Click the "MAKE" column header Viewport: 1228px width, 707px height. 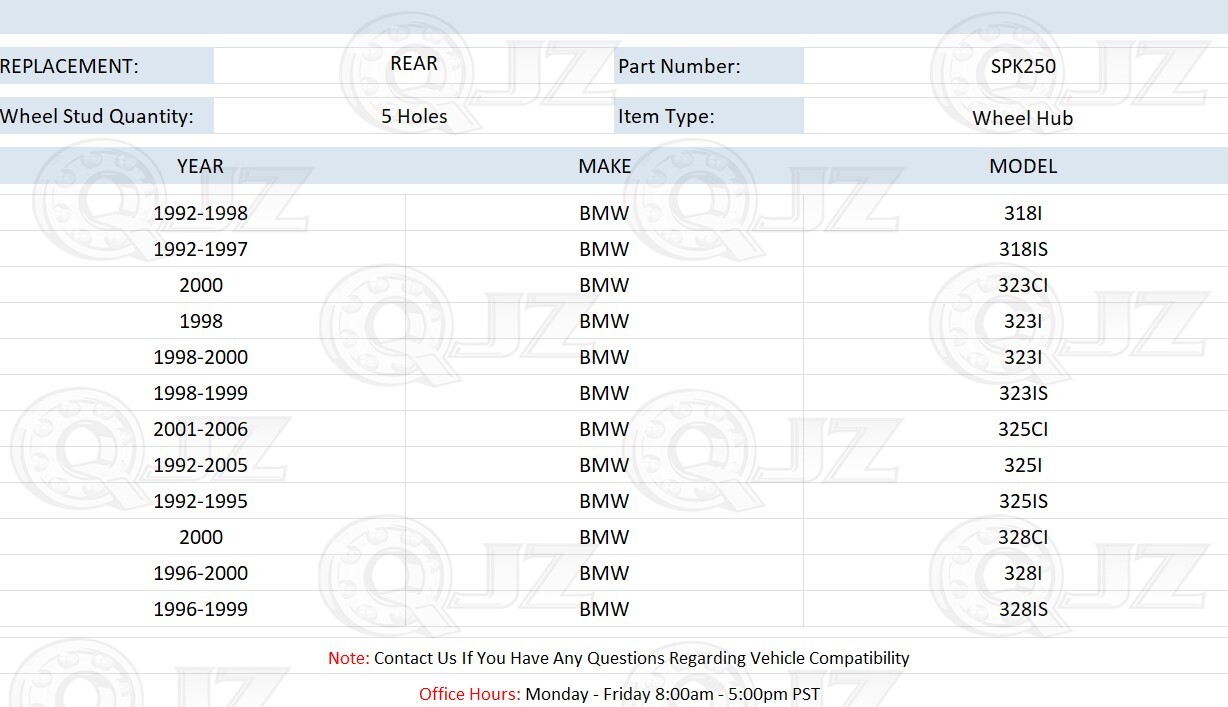point(605,166)
